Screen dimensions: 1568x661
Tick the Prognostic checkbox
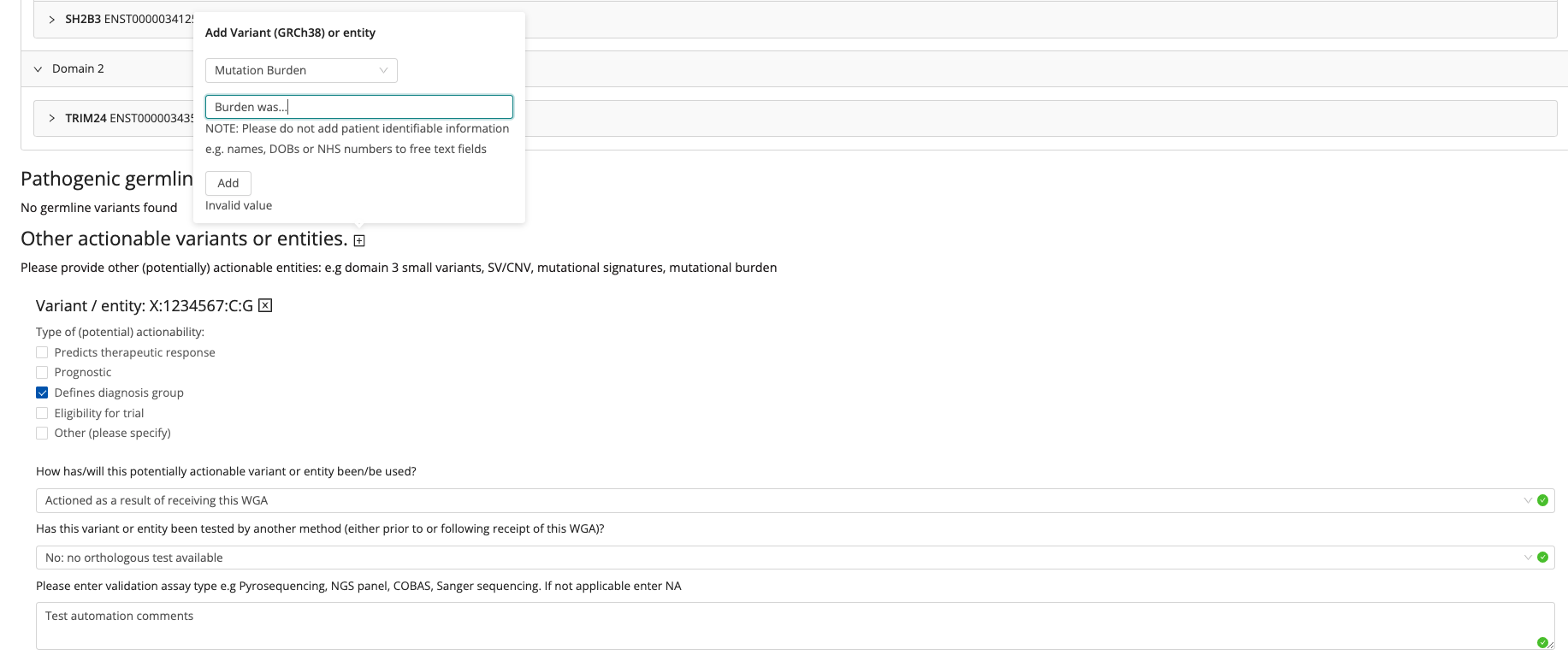[42, 372]
